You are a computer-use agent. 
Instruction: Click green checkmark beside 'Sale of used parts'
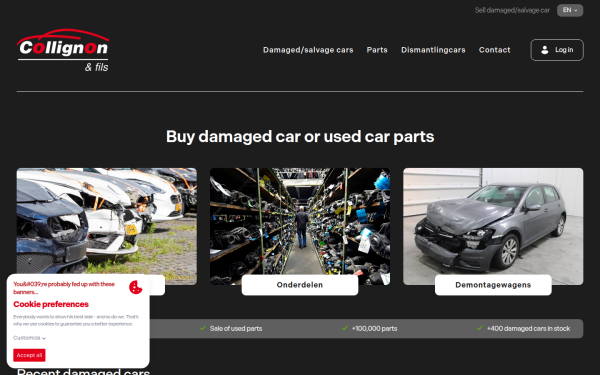tap(203, 328)
